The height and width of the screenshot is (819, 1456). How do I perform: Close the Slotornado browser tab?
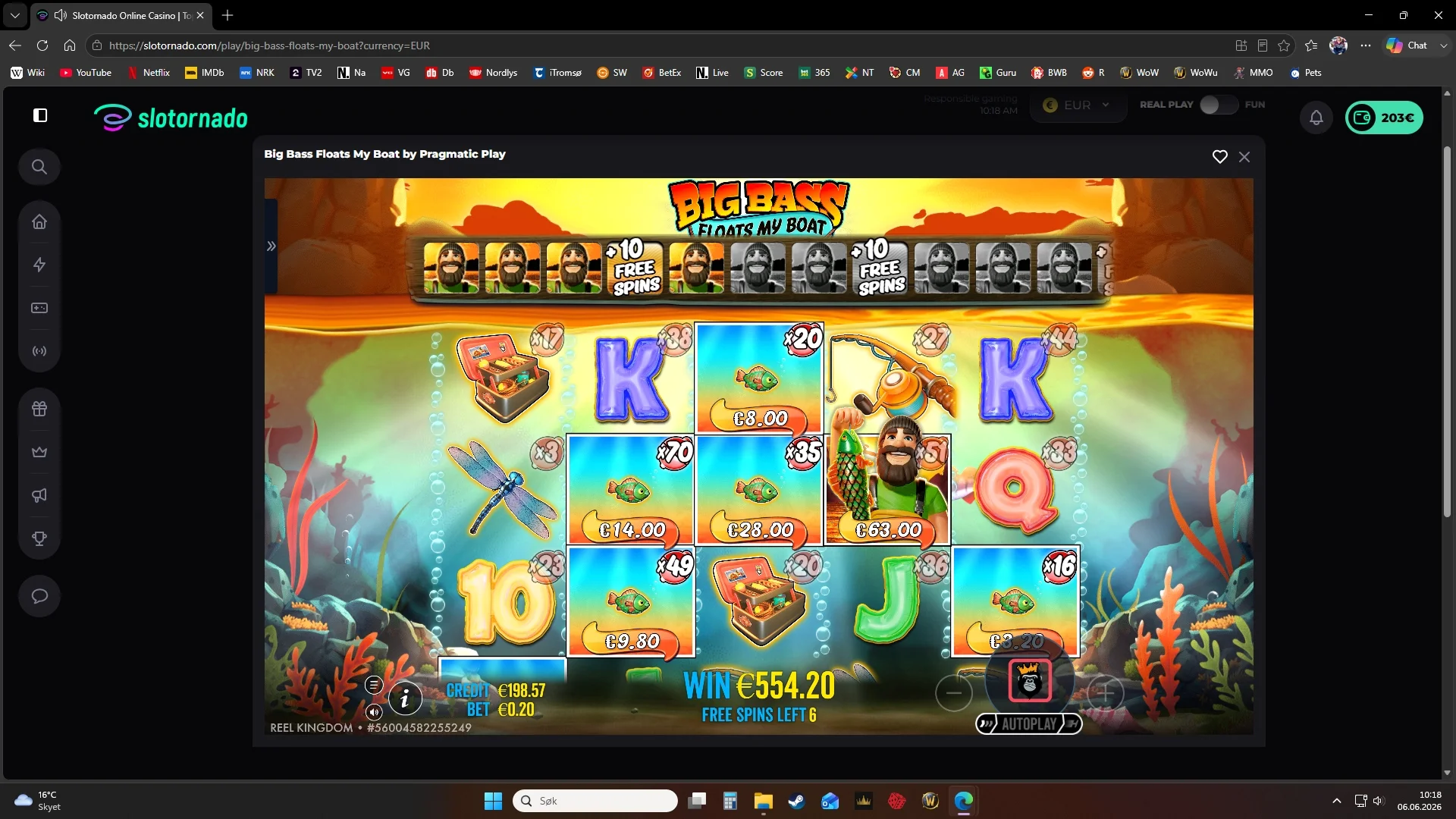click(200, 15)
